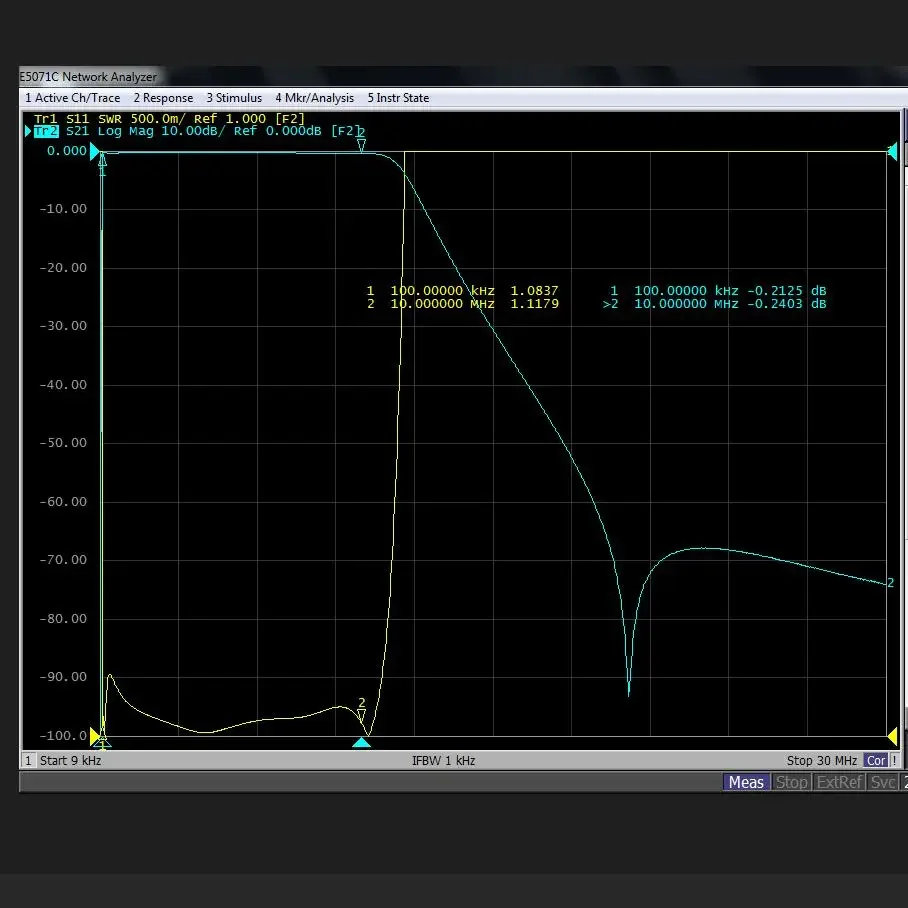Open the Active Ch/Trace menu
The height and width of the screenshot is (908, 908).
(x=72, y=98)
